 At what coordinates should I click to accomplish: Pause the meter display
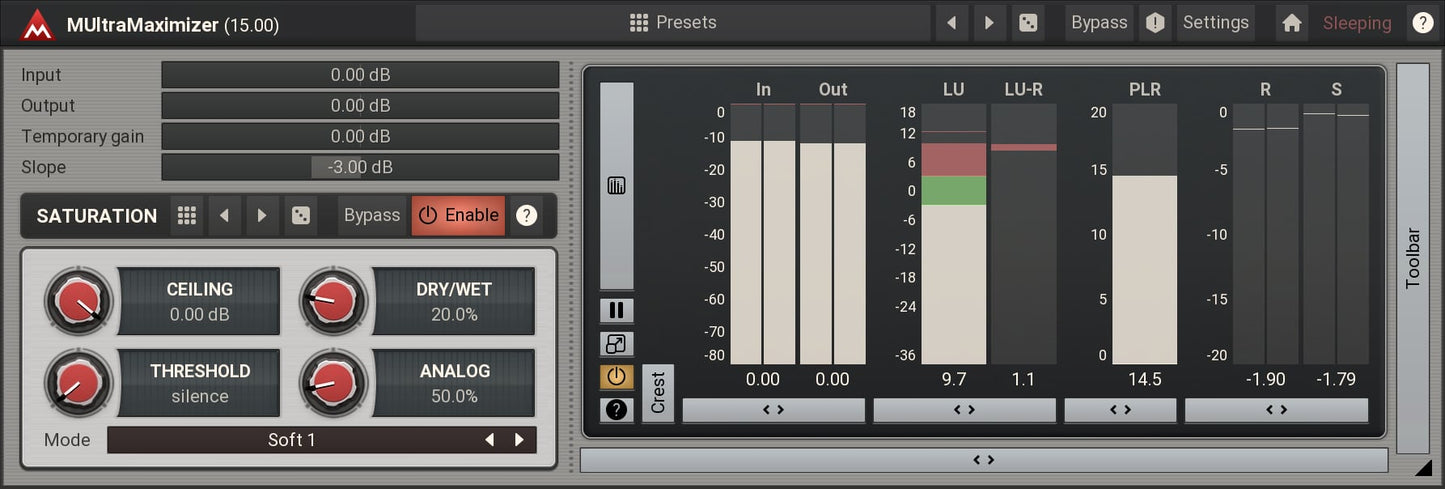point(616,311)
